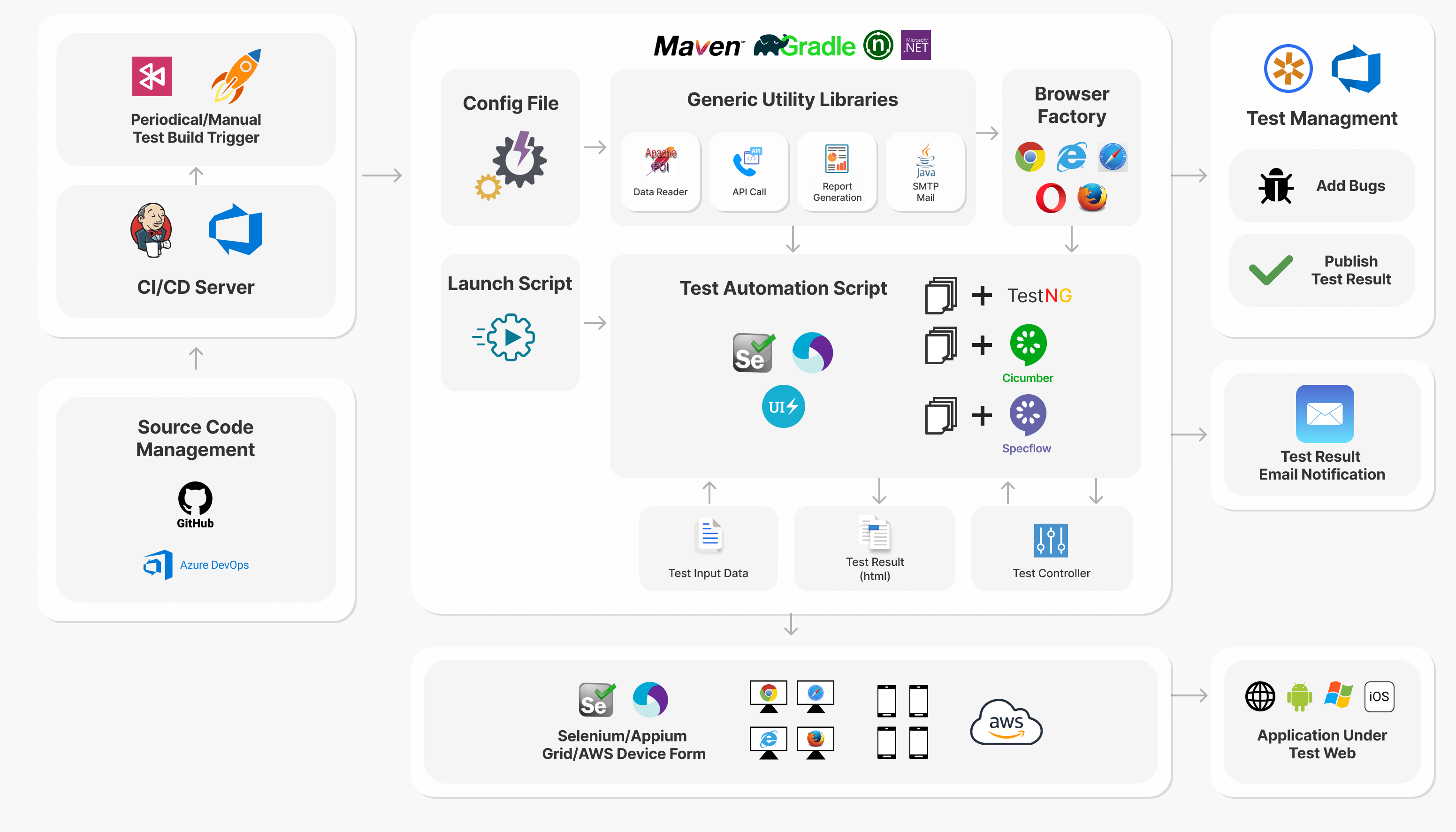Image resolution: width=1456 pixels, height=832 pixels.
Task: Click the Internet Explorer monitor in the grid section
Action: click(768, 743)
